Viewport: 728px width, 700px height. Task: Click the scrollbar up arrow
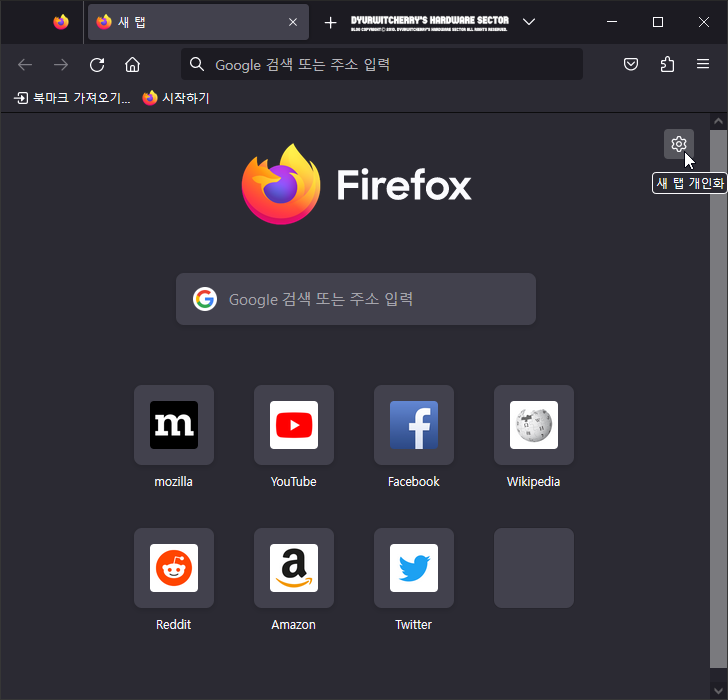tap(718, 121)
